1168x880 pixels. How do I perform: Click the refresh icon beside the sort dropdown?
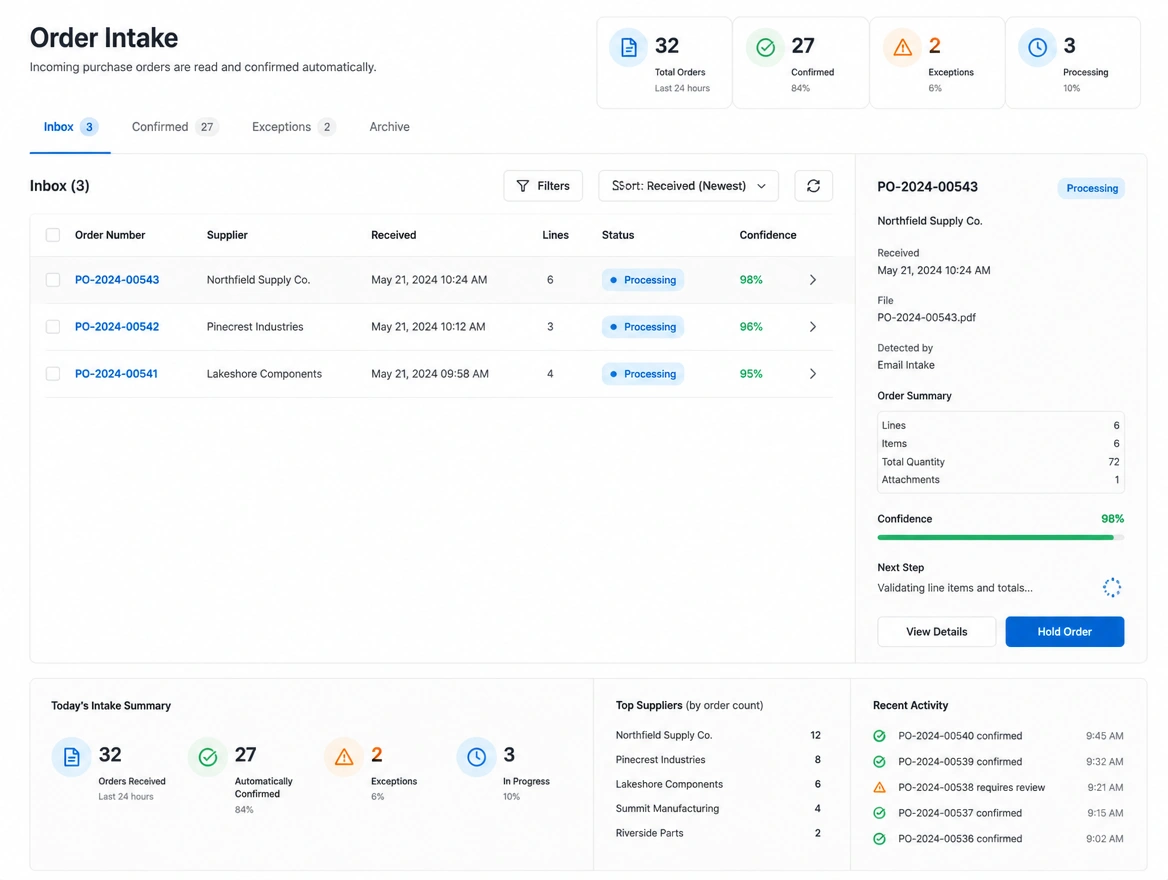(x=813, y=186)
